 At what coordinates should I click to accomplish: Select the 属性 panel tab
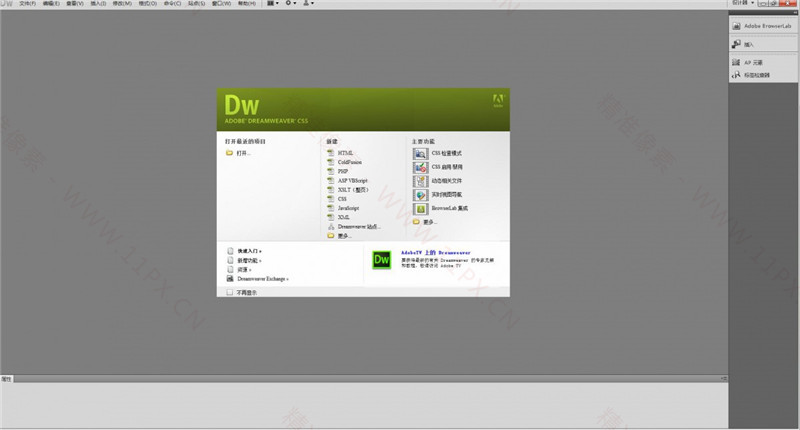[6, 379]
